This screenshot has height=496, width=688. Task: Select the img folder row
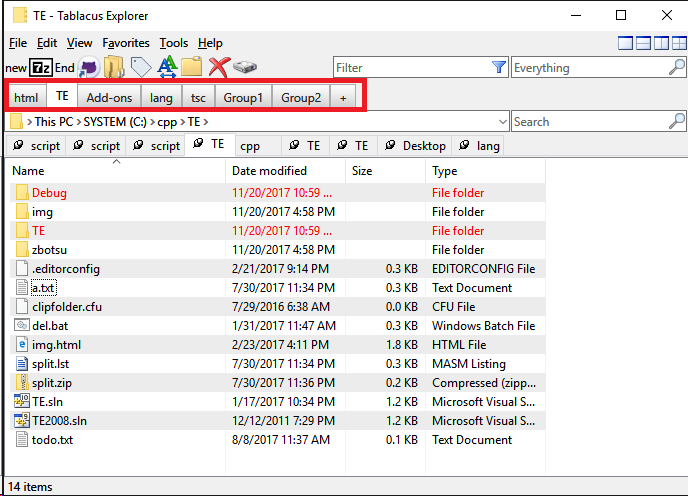277,212
